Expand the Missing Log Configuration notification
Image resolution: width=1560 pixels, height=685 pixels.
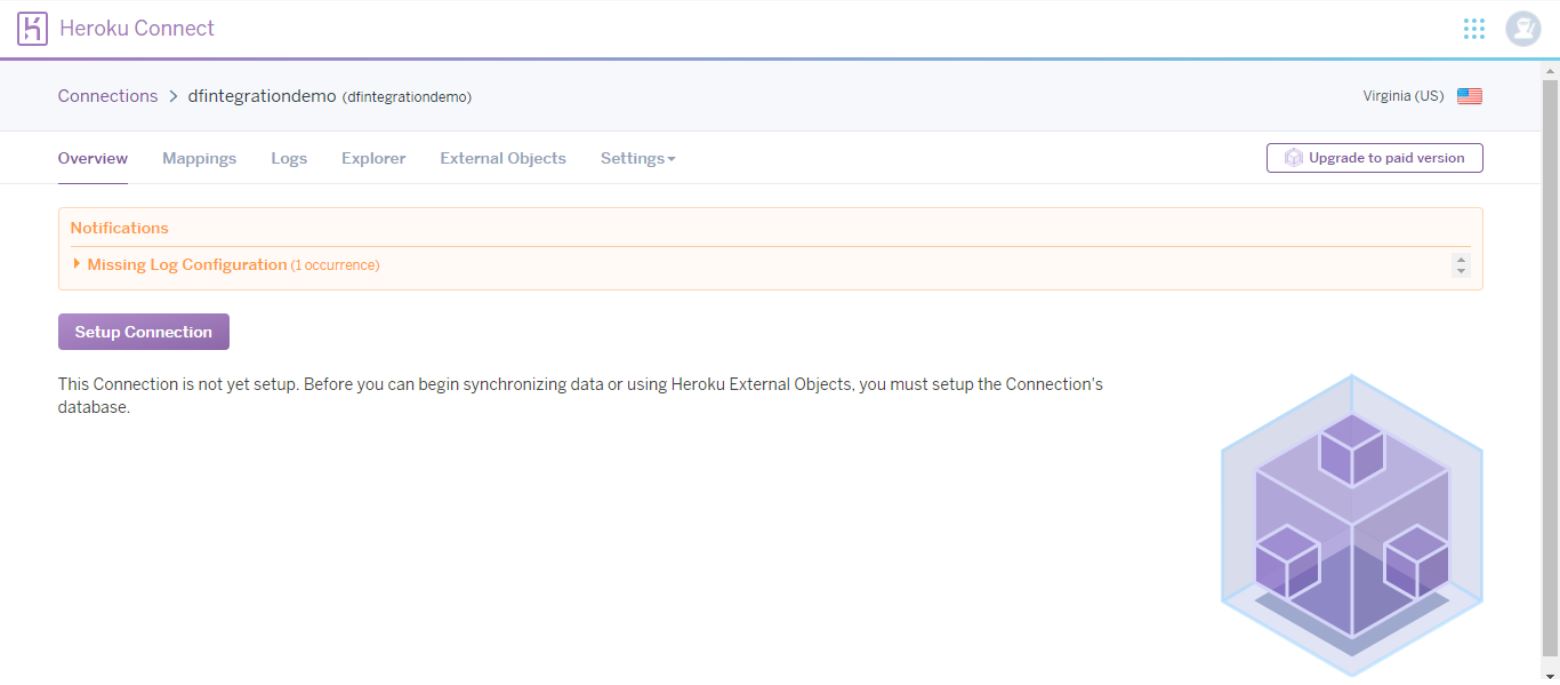pyautogui.click(x=186, y=265)
